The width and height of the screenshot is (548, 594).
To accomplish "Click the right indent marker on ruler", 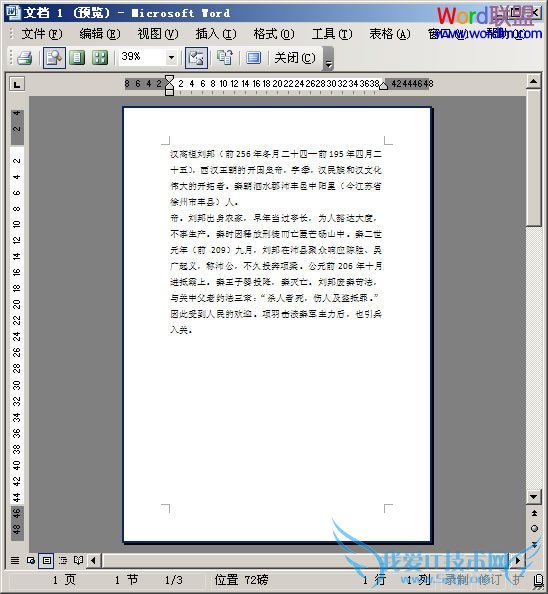I will point(383,85).
